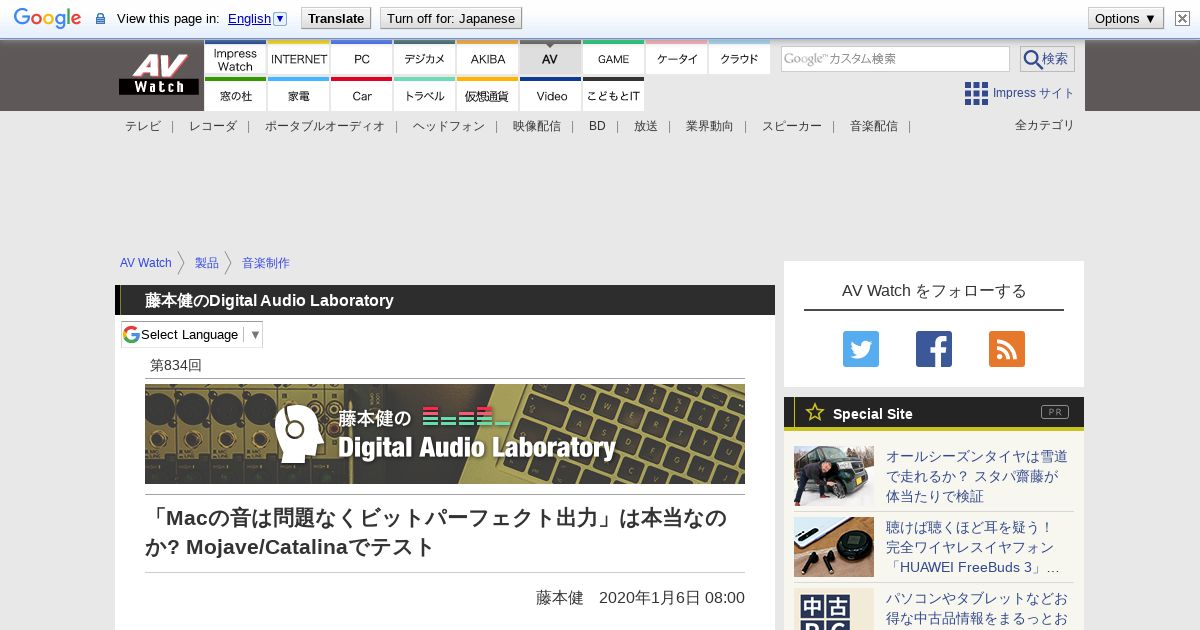Click the AV Watch site logo

click(x=159, y=75)
